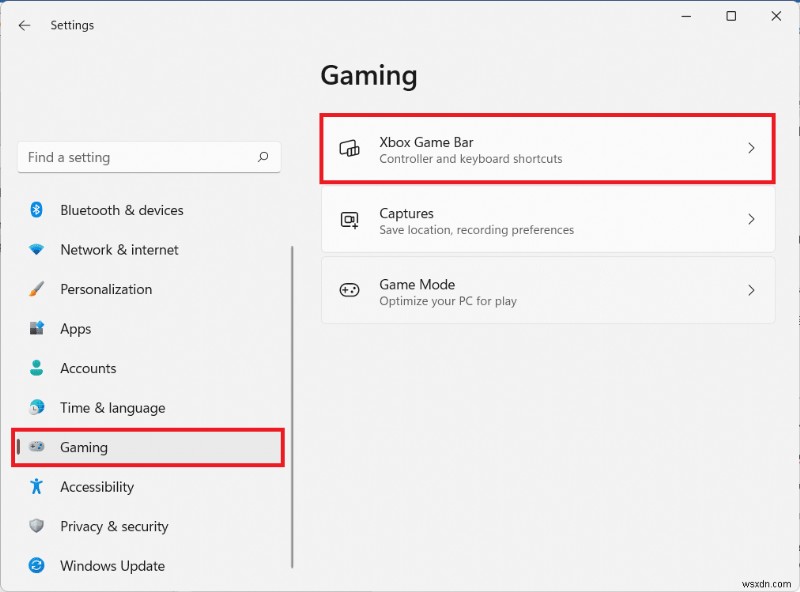
Task: Click the Xbox Game Bar icon
Action: coord(349,149)
